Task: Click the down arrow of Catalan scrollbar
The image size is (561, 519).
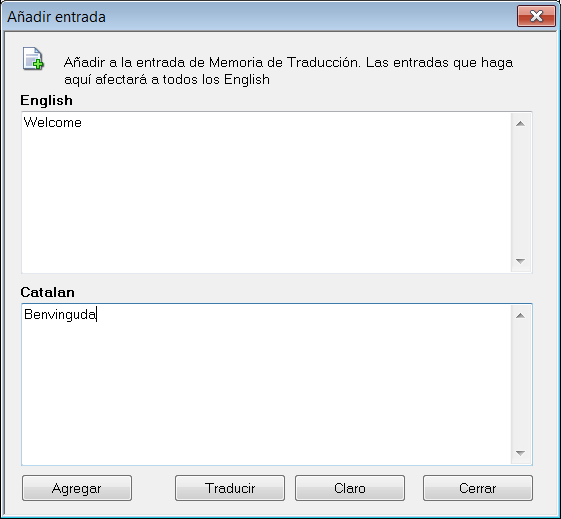Action: point(521,453)
